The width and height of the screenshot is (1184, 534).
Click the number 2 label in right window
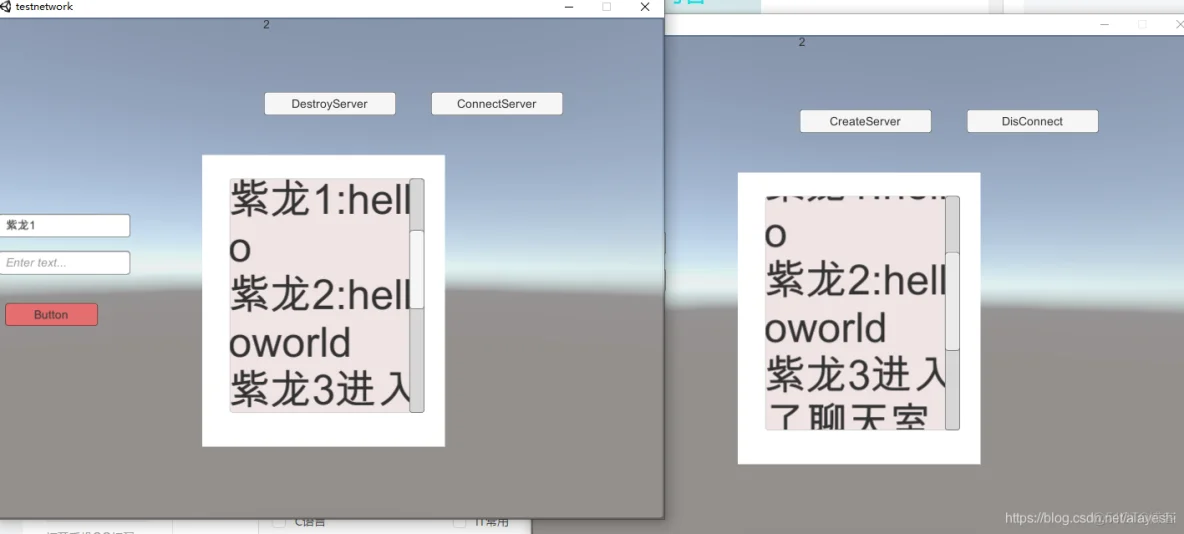[x=802, y=42]
